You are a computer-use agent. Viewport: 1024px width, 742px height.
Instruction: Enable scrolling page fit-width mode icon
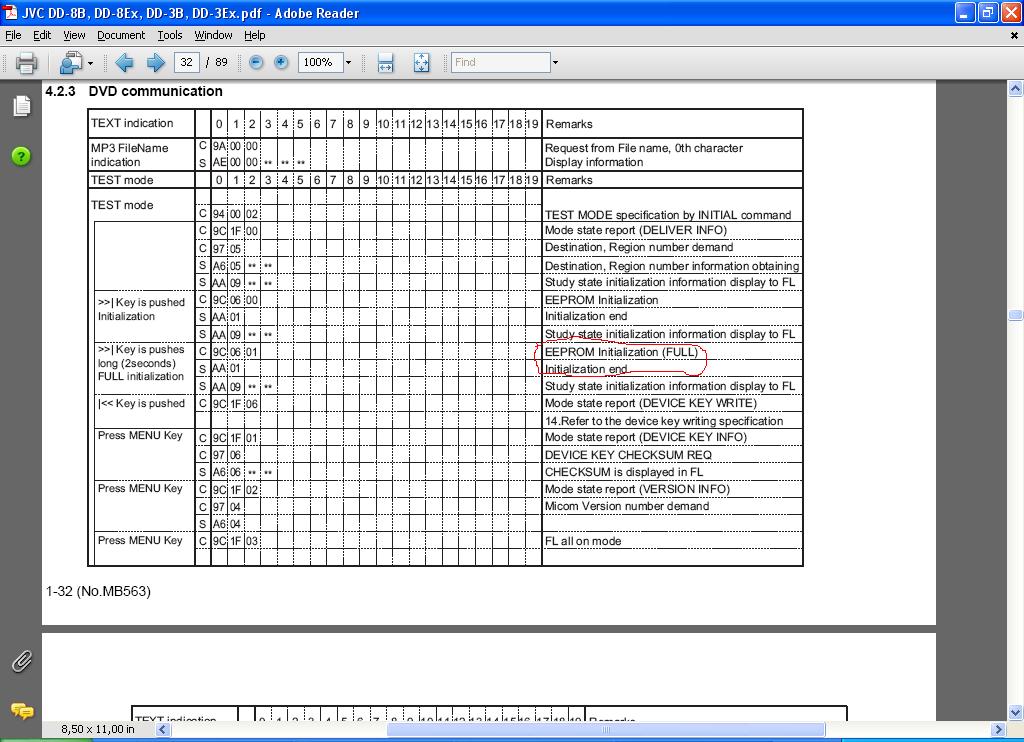(385, 63)
